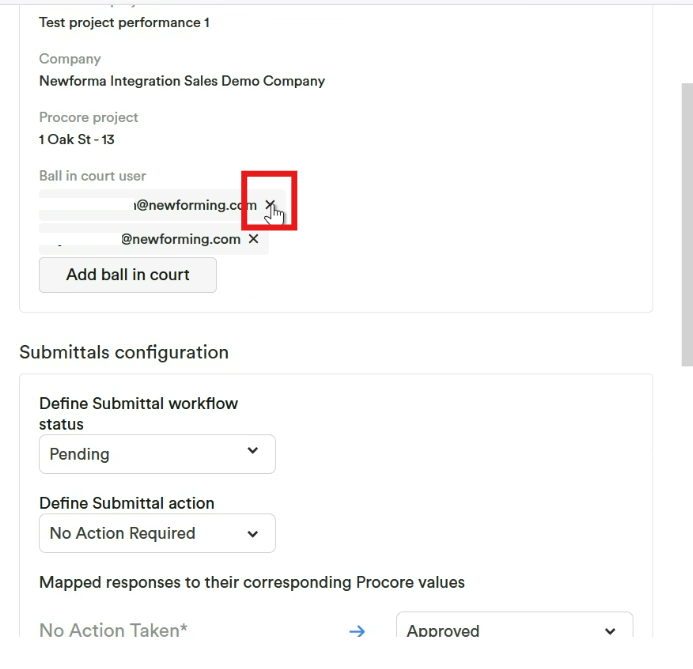
Task: Click the Add ball in court button
Action: (128, 274)
